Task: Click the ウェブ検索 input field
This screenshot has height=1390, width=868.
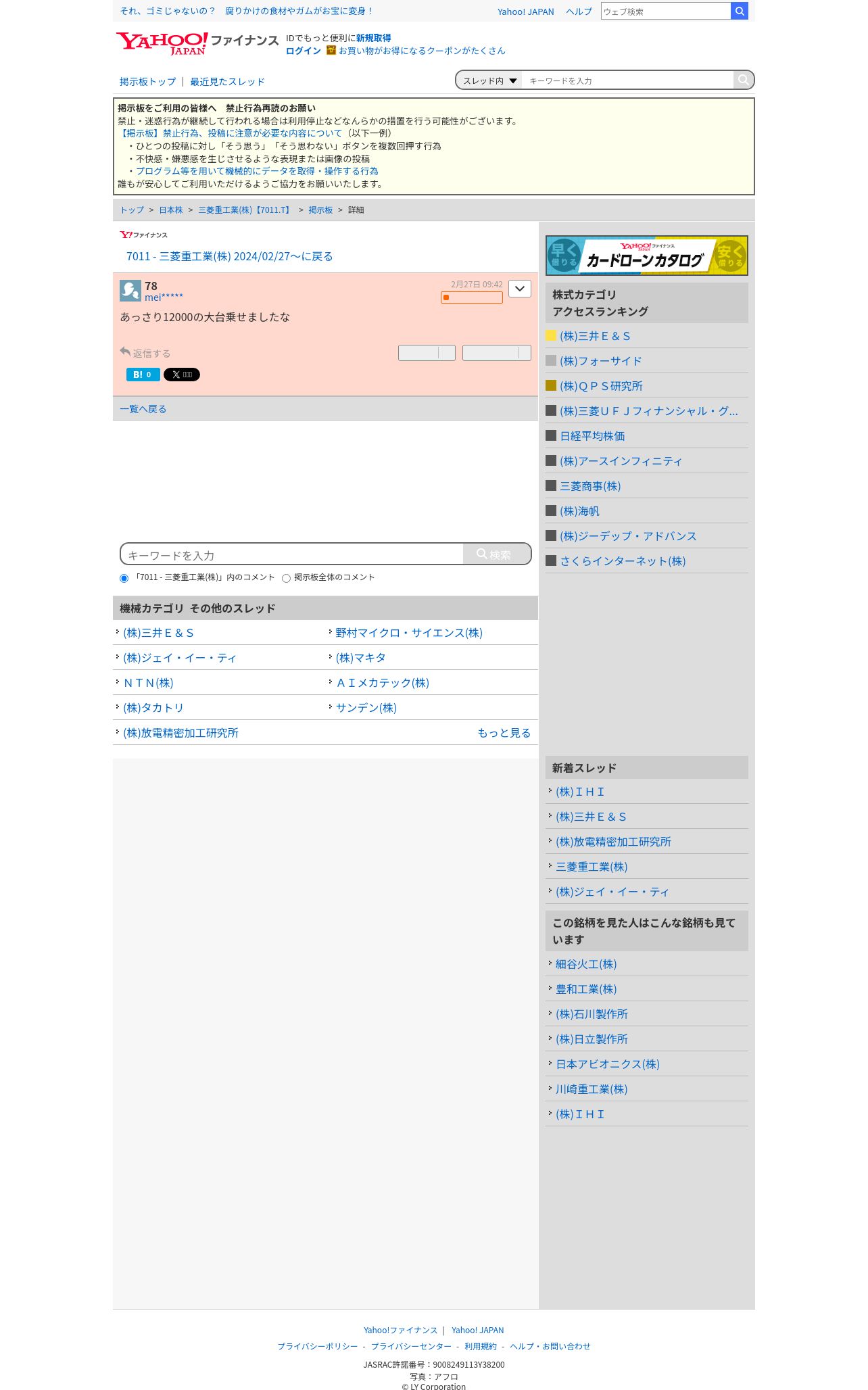Action: coord(666,11)
